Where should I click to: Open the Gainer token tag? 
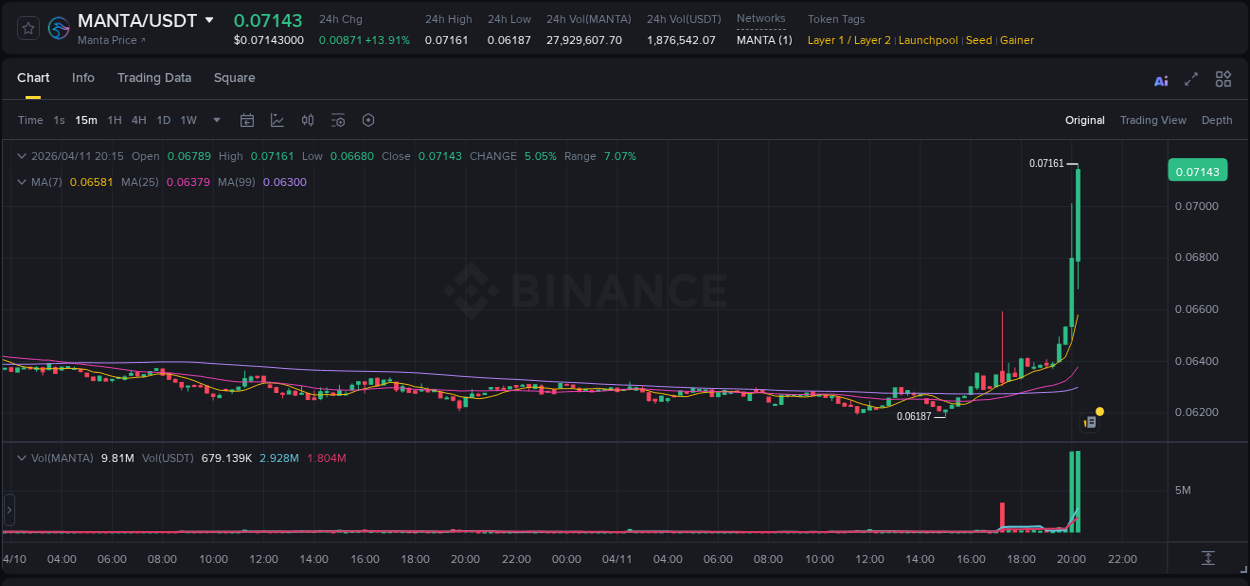point(1017,40)
